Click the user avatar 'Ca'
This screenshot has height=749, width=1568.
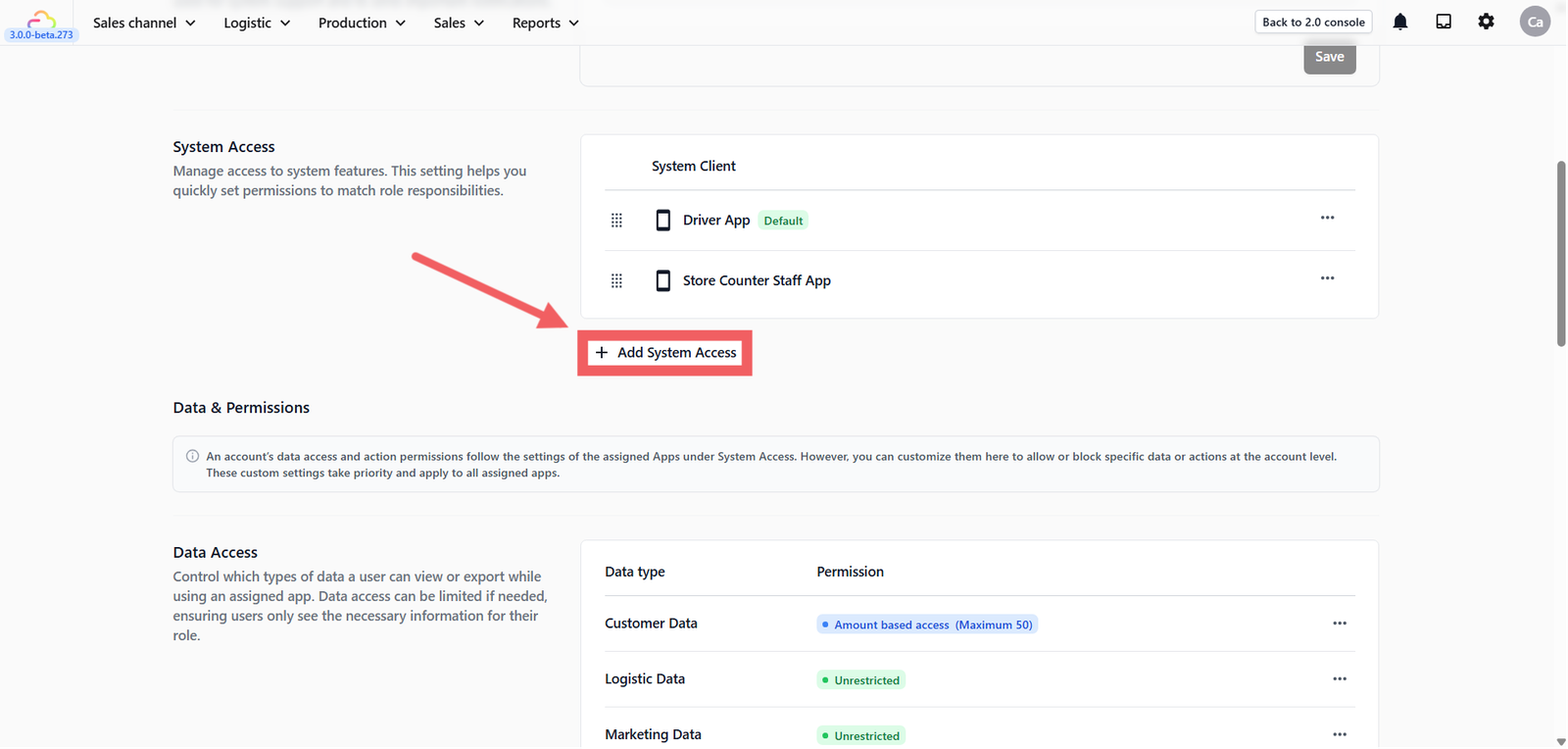(1535, 22)
